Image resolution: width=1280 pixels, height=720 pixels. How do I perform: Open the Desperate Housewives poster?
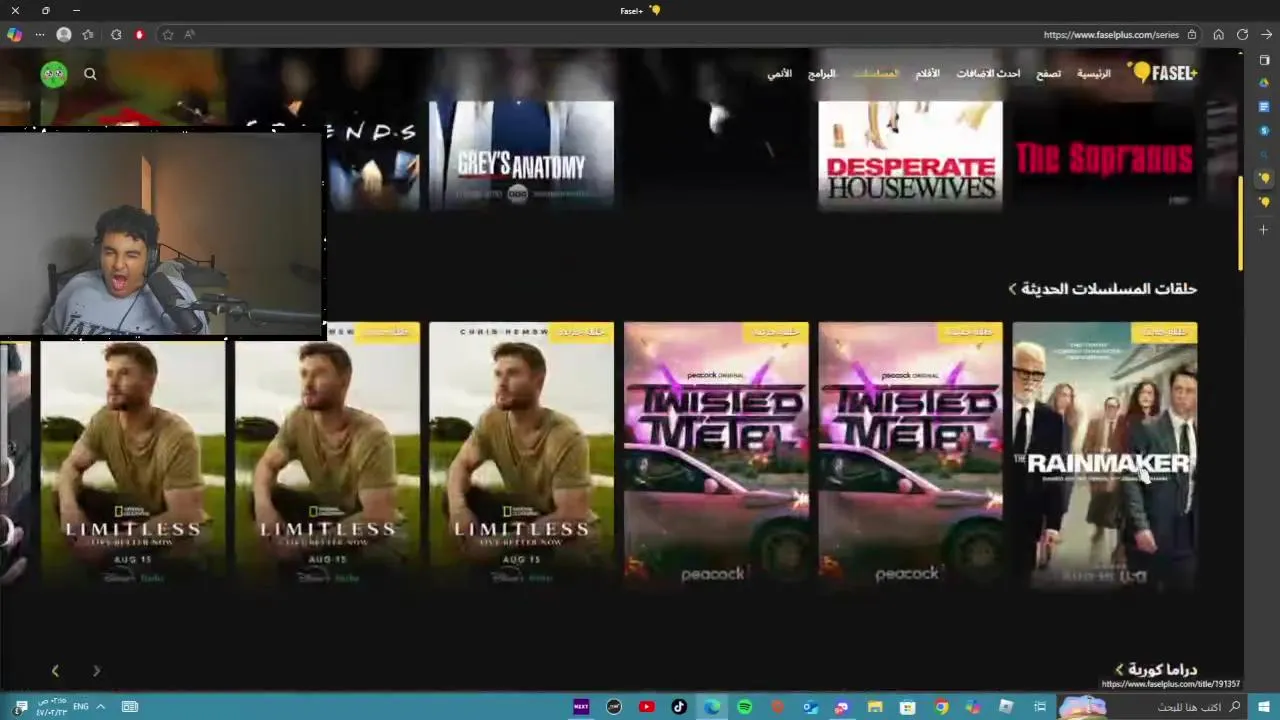(x=910, y=155)
